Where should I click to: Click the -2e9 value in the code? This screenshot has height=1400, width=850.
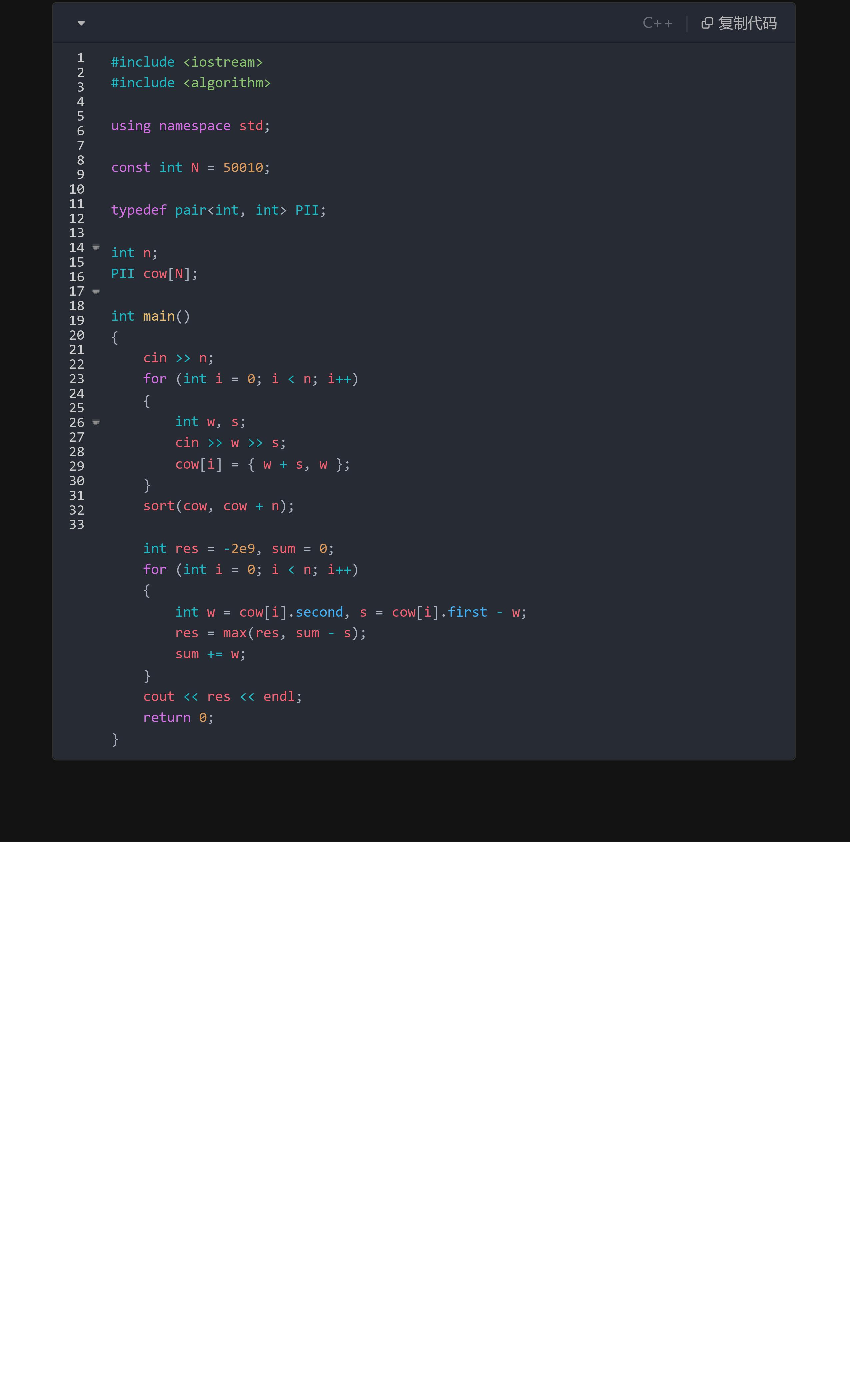click(239, 548)
